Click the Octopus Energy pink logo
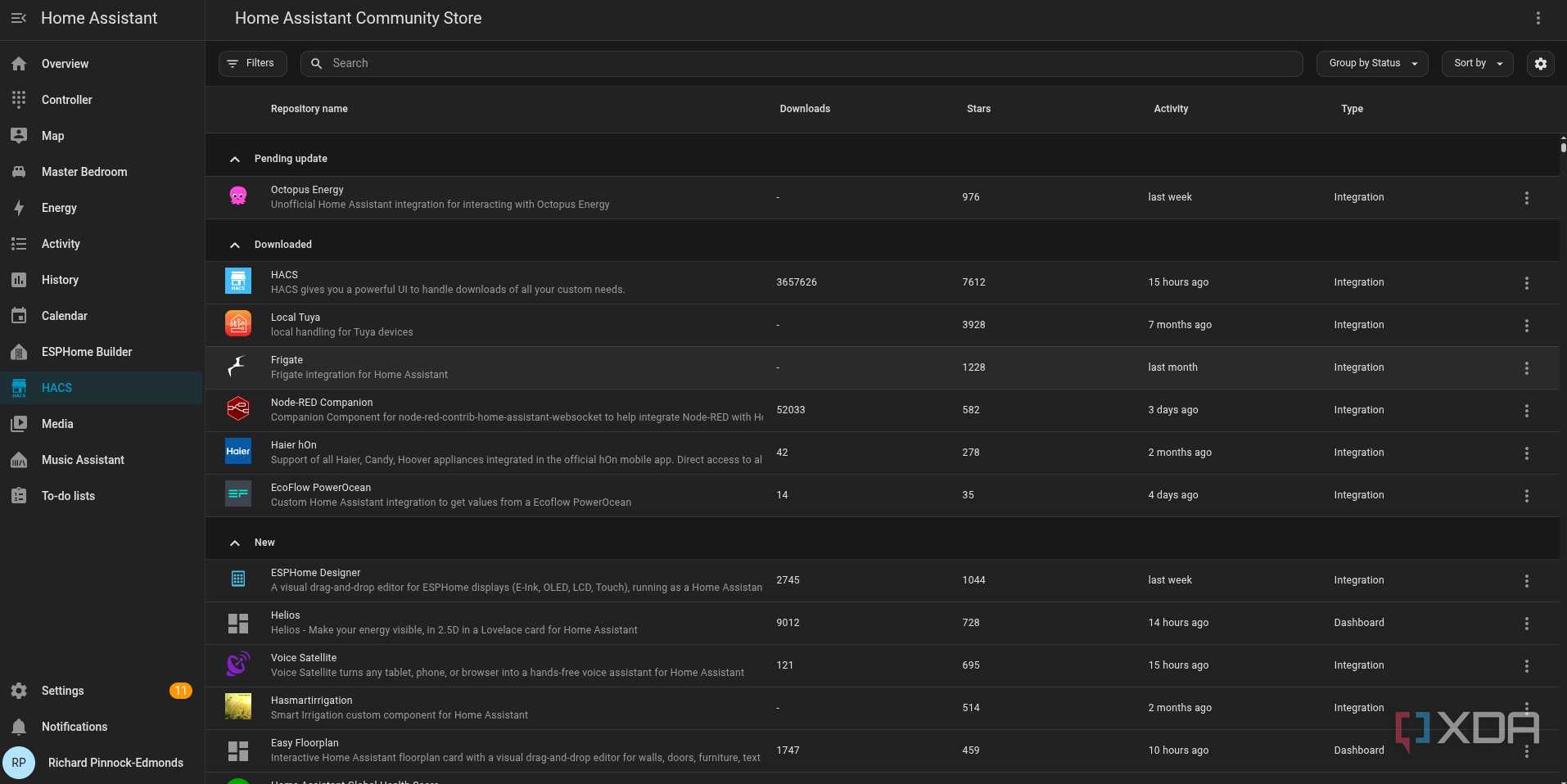1567x784 pixels. pos(238,196)
